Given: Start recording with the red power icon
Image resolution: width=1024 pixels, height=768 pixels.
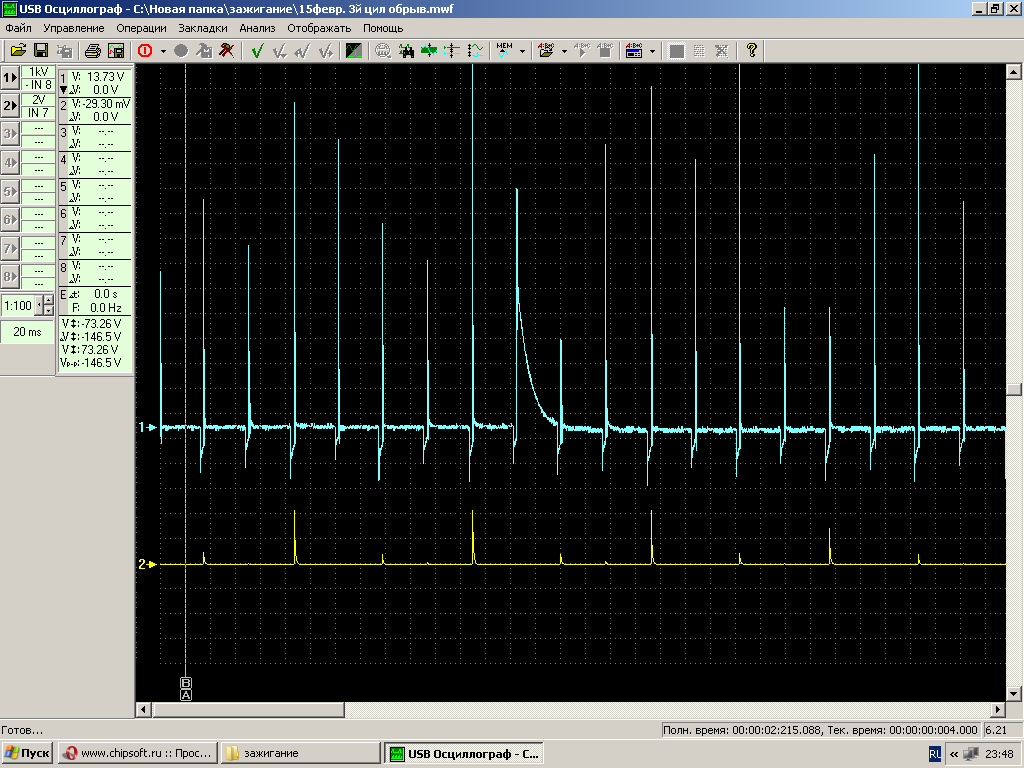Looking at the screenshot, I should click(x=144, y=50).
